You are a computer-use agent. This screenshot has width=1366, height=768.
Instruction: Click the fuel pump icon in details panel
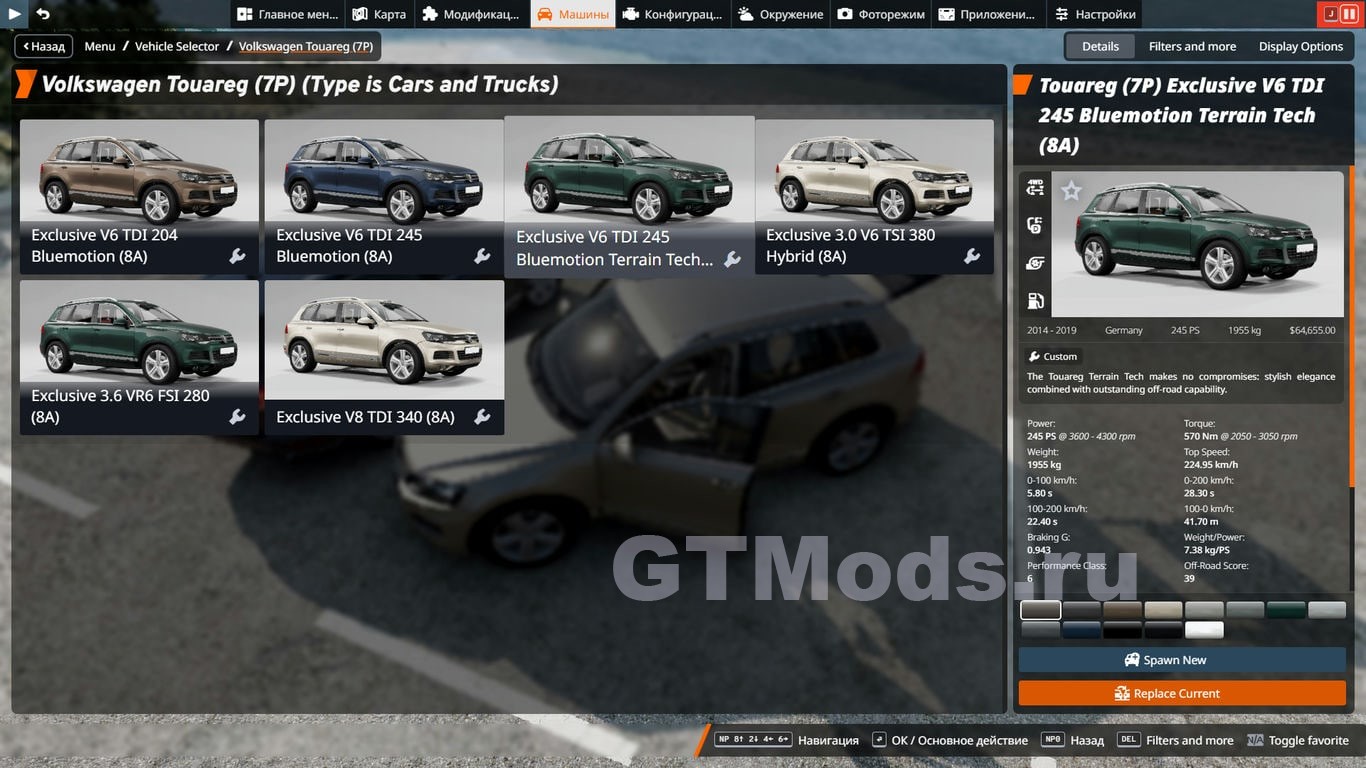tap(1035, 301)
